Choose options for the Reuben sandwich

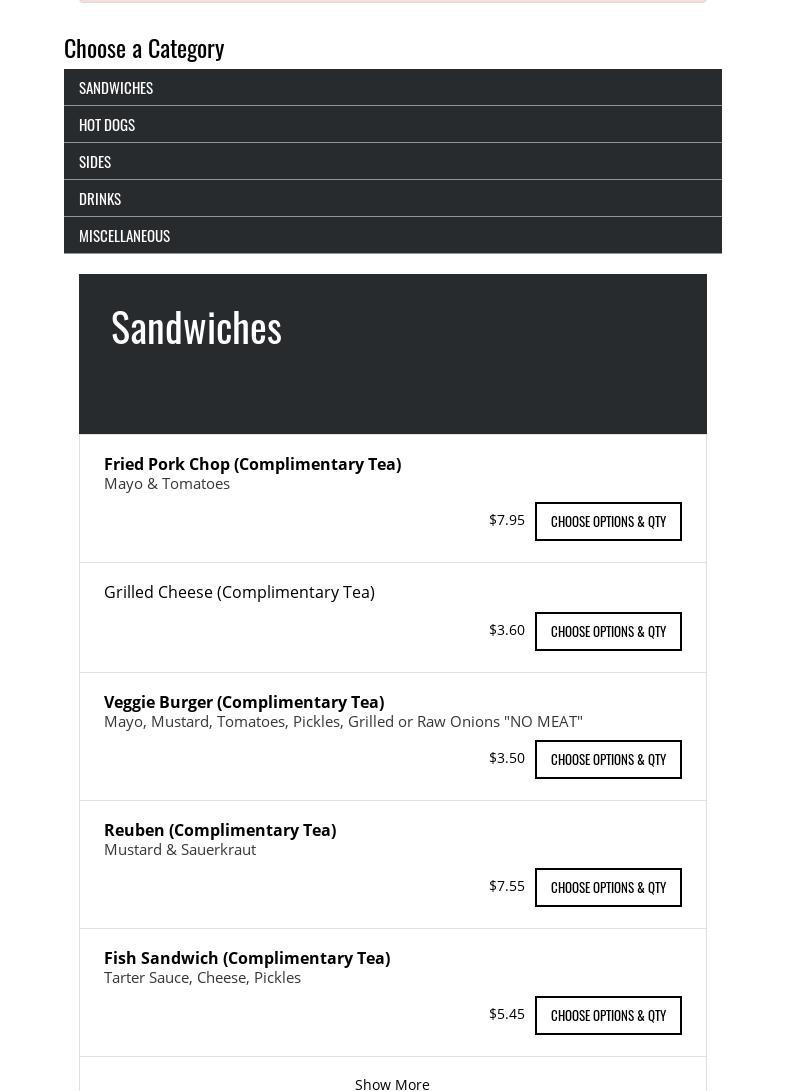(608, 888)
